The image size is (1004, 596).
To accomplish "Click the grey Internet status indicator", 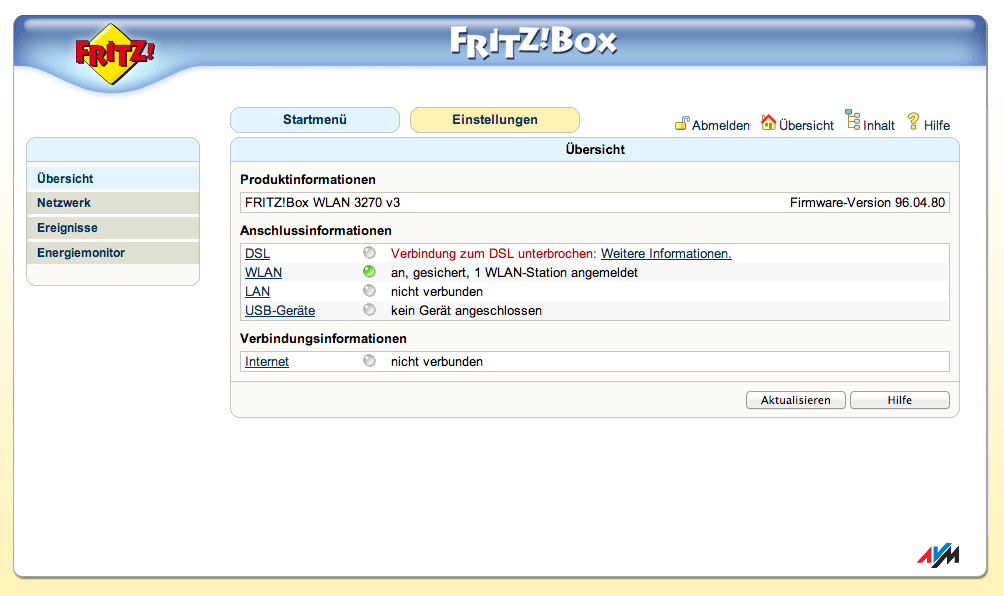I will tap(369, 360).
